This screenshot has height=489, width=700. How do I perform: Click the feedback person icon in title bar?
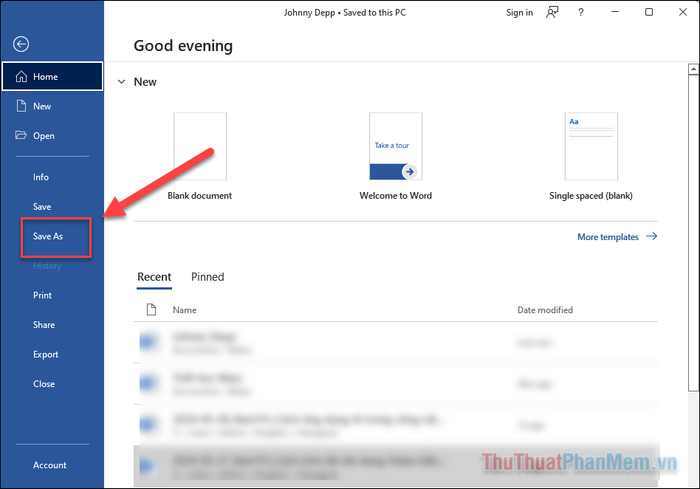pos(552,13)
